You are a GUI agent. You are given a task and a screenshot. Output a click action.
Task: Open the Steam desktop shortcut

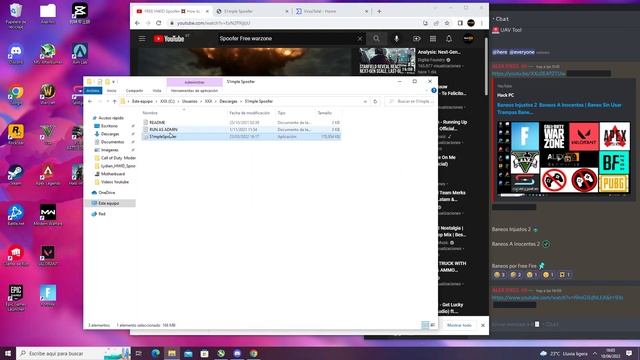(16, 175)
